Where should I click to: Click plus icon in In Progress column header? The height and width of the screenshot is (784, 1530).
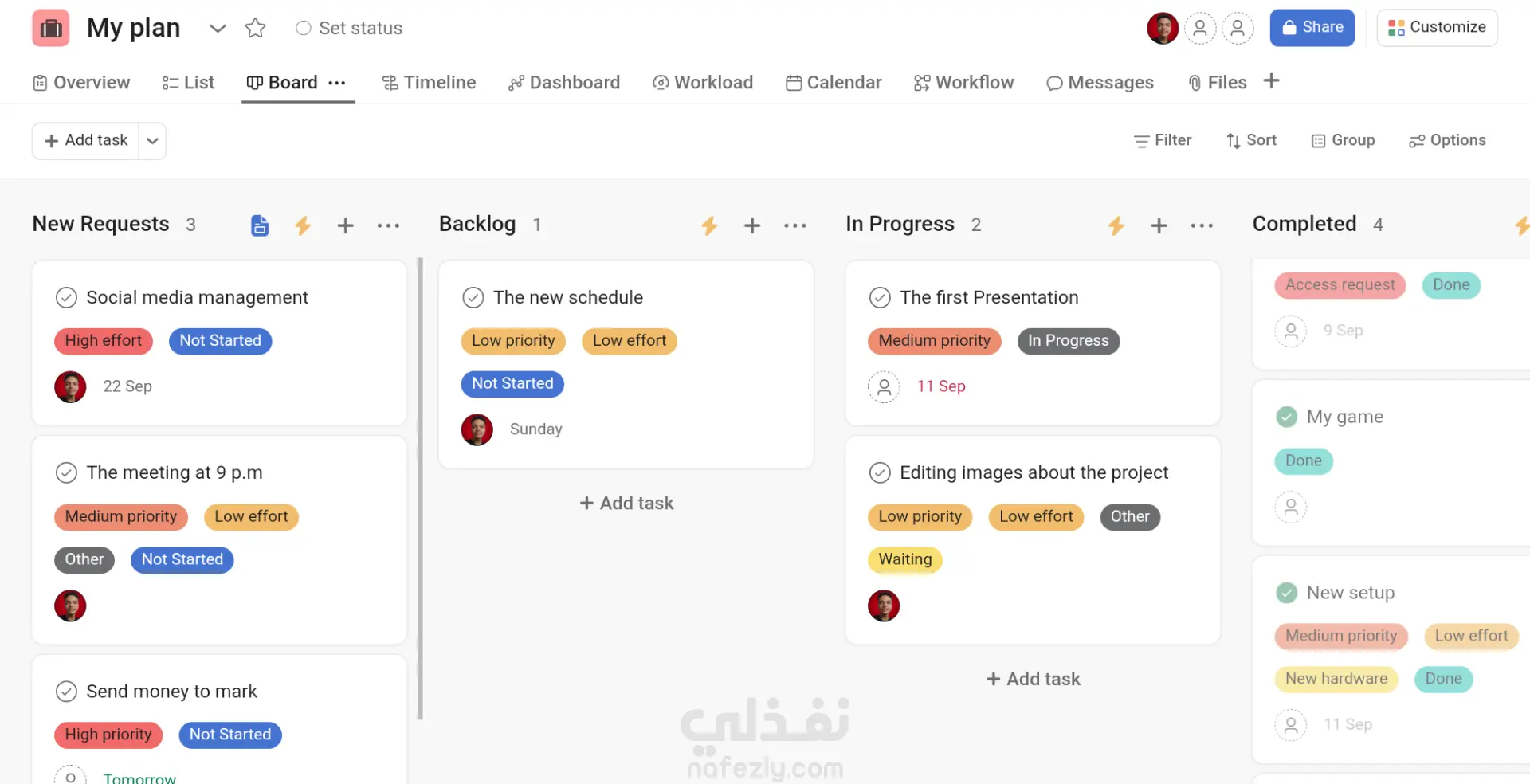pyautogui.click(x=1159, y=225)
